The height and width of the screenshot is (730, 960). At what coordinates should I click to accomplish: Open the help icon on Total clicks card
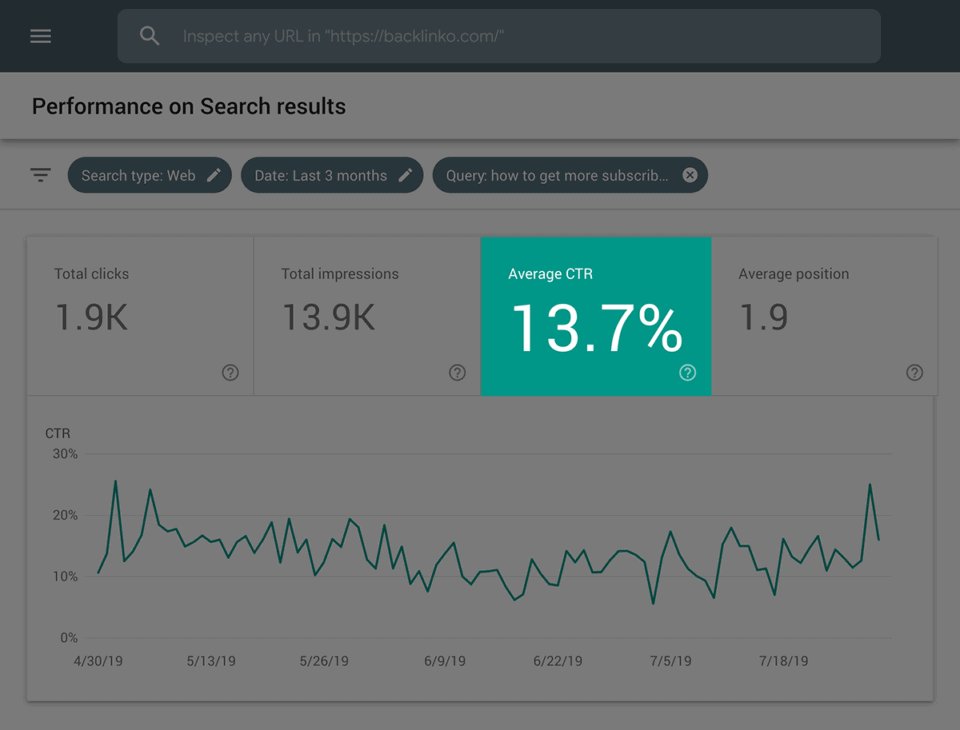[229, 373]
